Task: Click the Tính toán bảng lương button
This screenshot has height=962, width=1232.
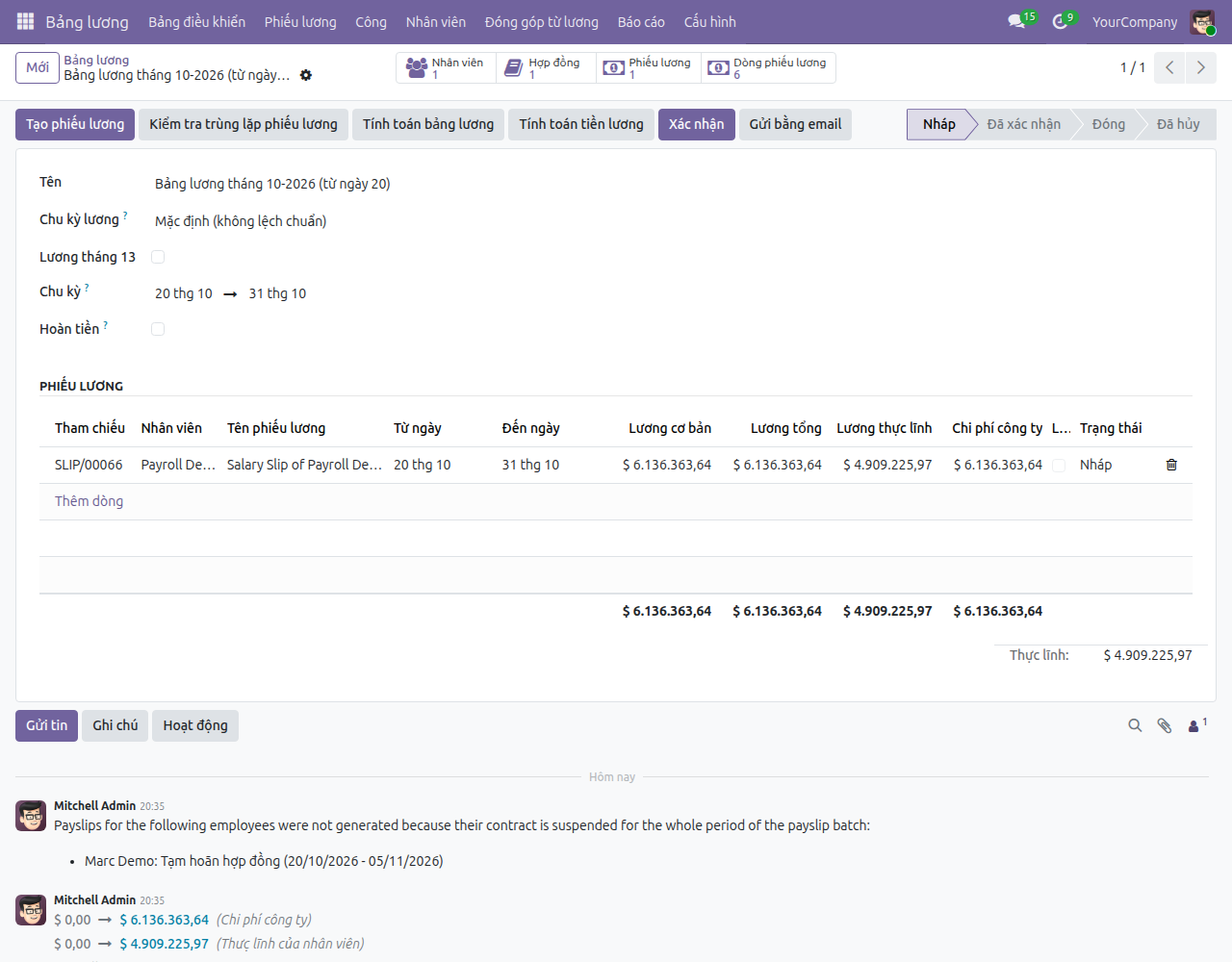Action: coord(428,124)
